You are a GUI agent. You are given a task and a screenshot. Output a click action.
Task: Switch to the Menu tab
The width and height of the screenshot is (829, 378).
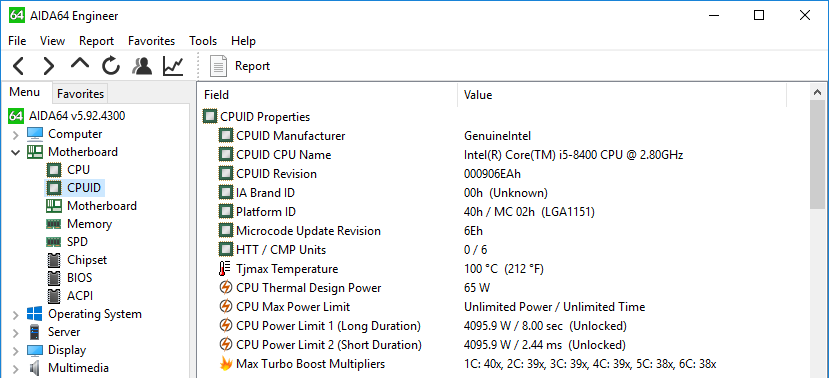point(25,92)
